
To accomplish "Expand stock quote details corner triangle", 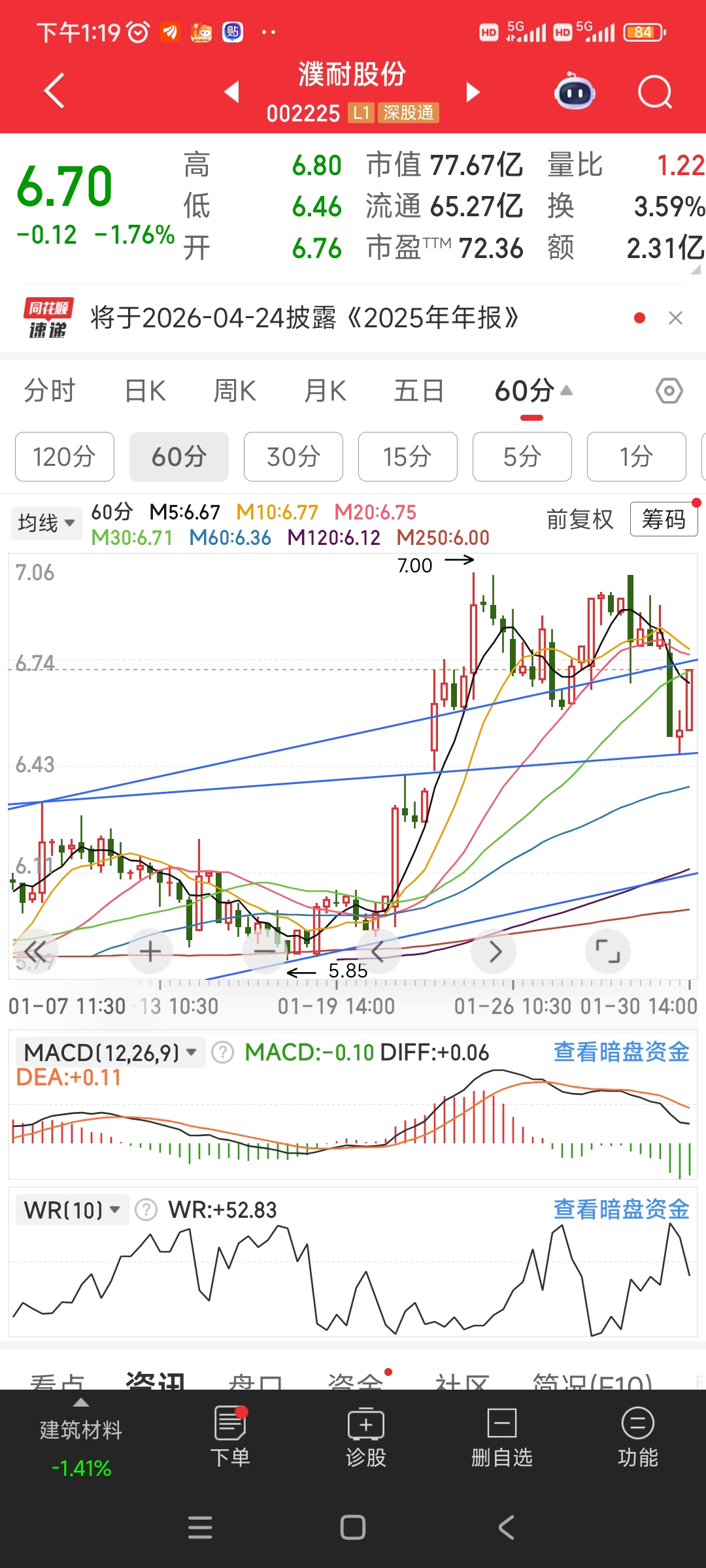I will pyautogui.click(x=696, y=269).
